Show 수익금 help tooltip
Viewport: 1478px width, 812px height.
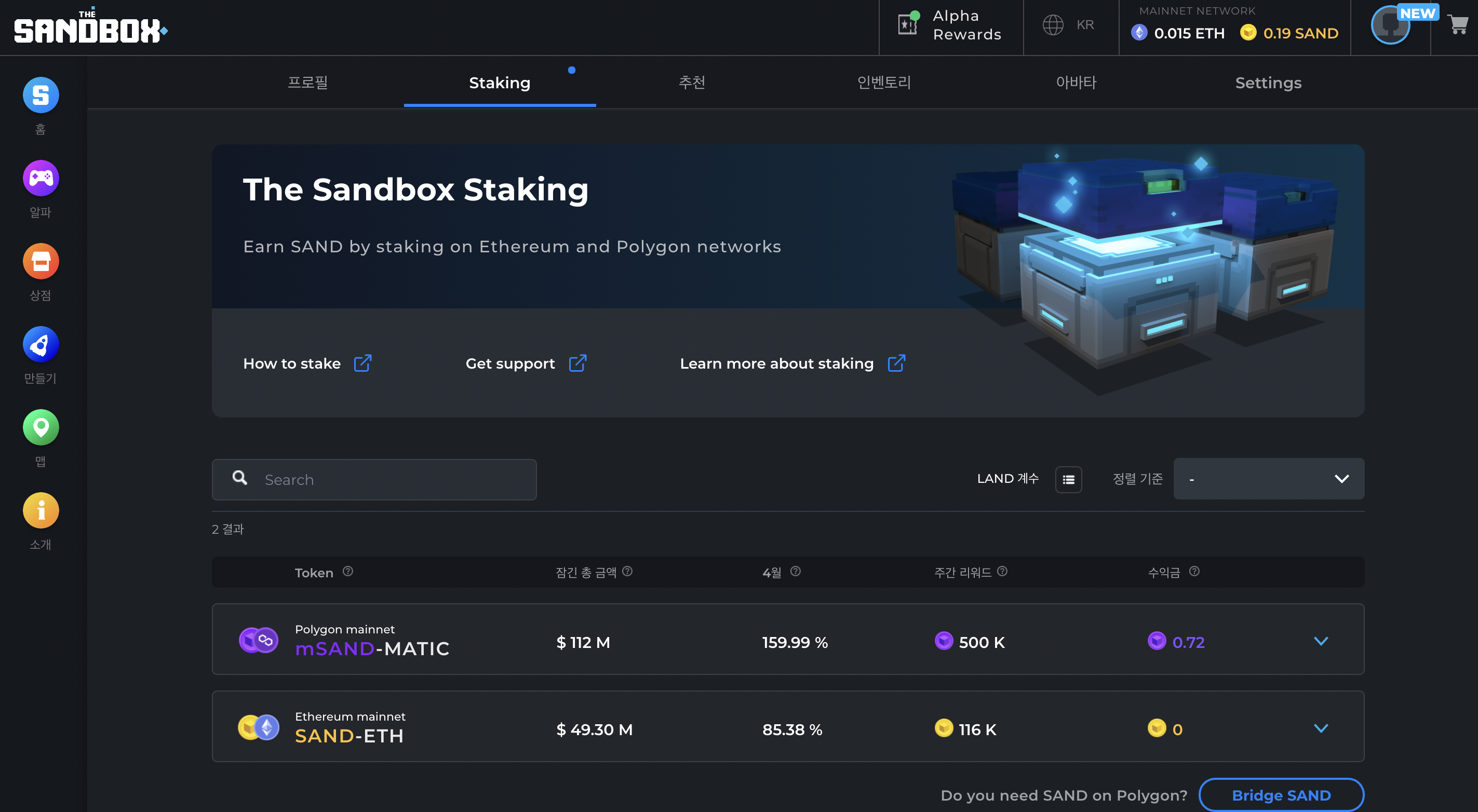click(1194, 571)
